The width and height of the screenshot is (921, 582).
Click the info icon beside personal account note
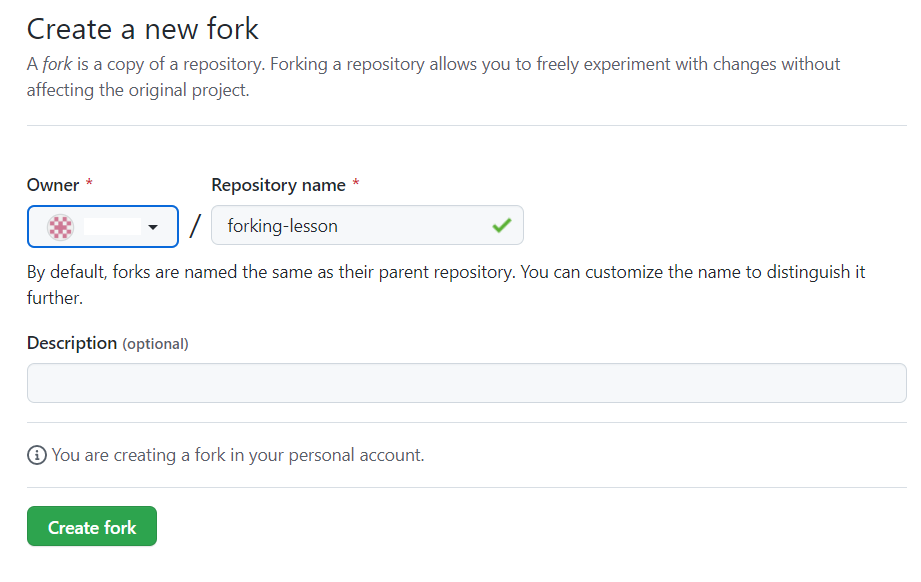point(37,456)
